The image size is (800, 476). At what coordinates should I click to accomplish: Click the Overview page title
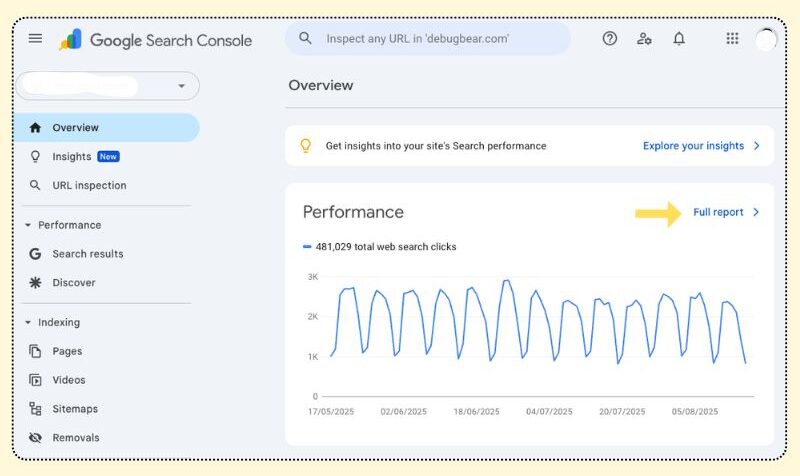321,85
